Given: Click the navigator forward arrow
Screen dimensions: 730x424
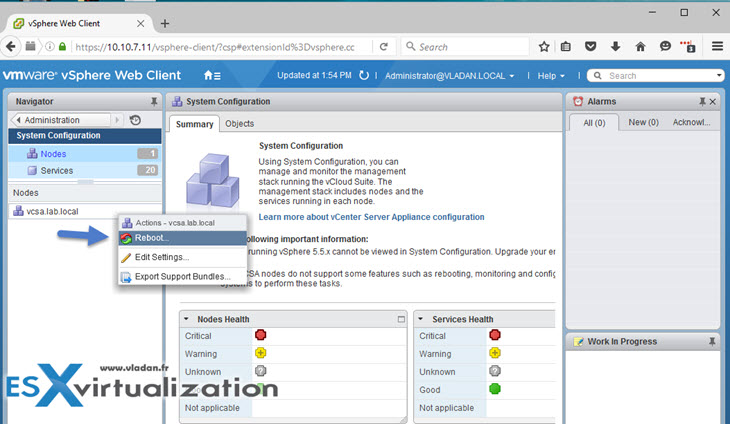Looking at the screenshot, I should pyautogui.click(x=117, y=120).
